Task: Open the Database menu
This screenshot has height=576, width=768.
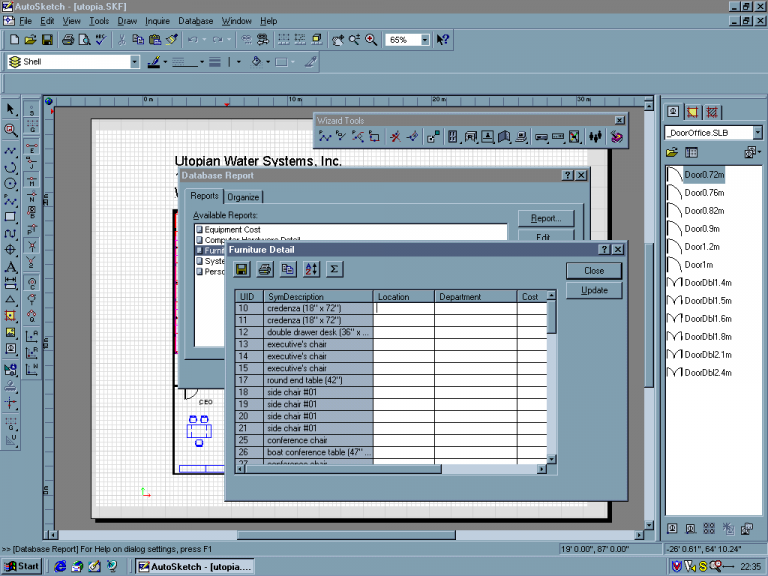Action: click(195, 20)
